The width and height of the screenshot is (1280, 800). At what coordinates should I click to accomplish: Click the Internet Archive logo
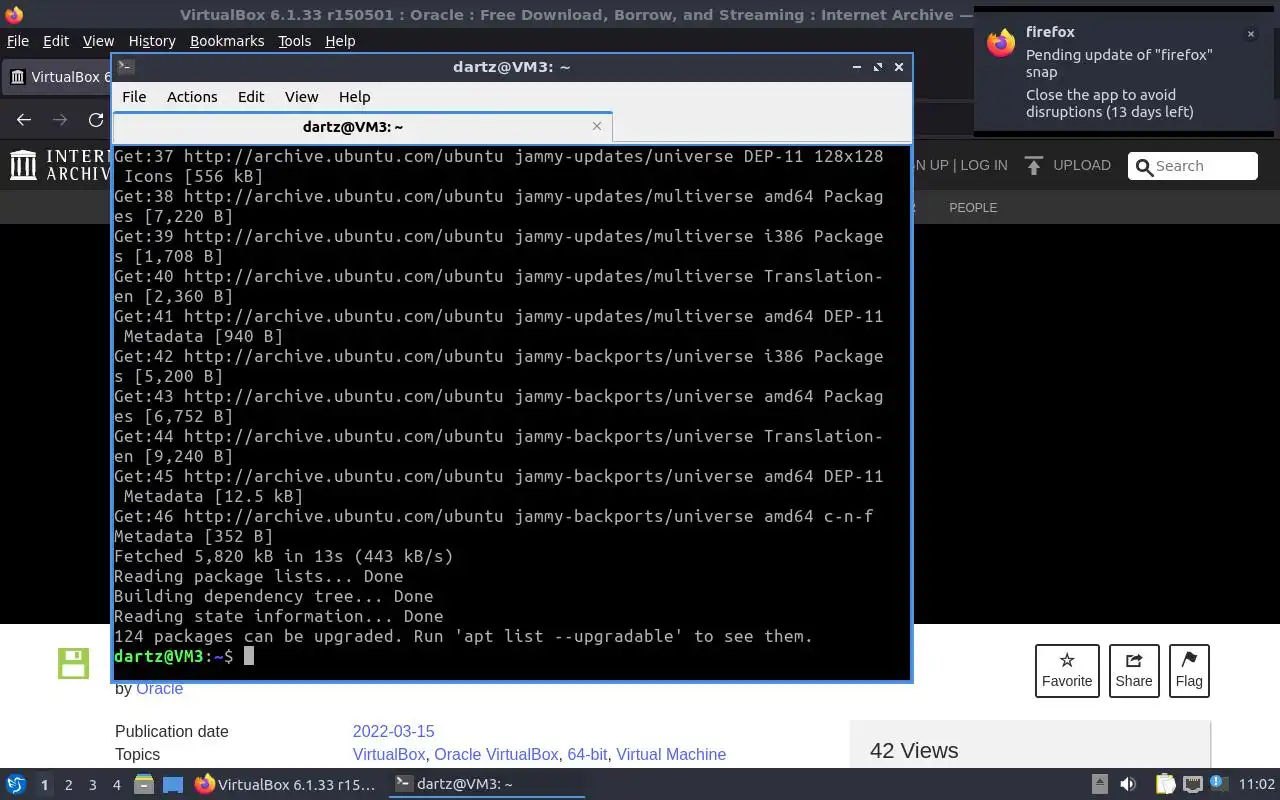(60, 165)
